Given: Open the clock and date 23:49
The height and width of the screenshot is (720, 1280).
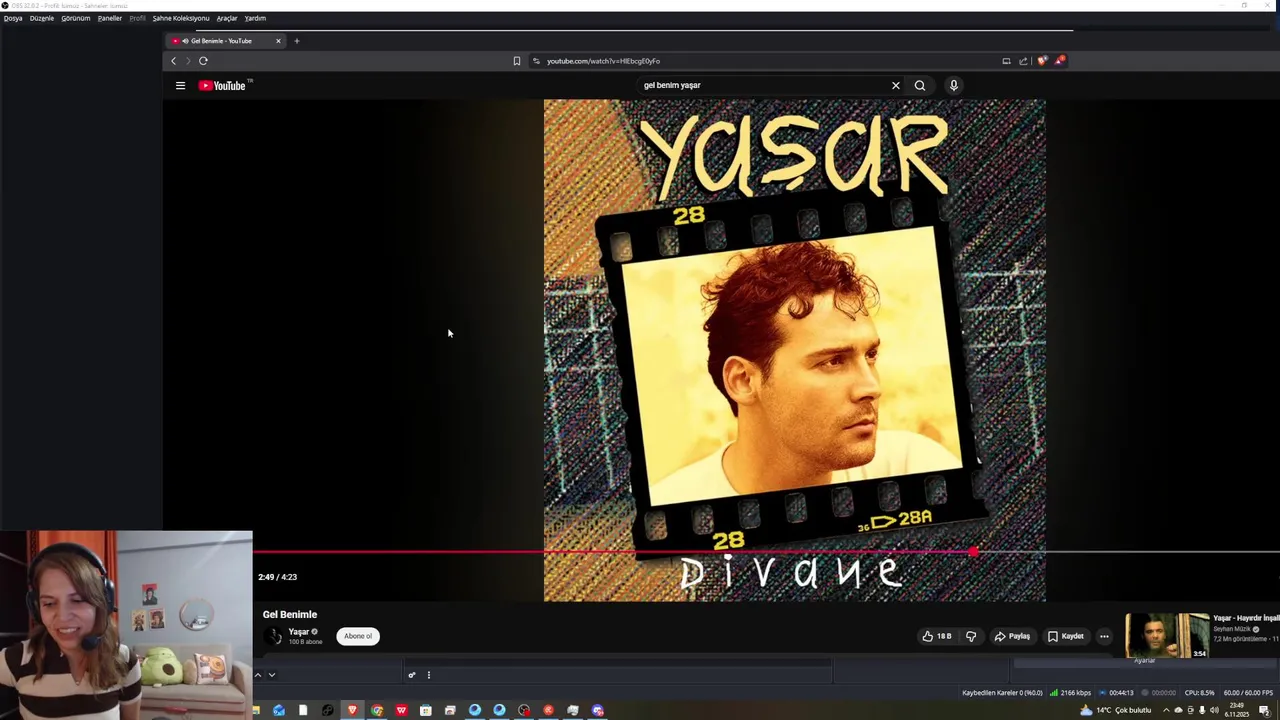Looking at the screenshot, I should coord(1239,710).
